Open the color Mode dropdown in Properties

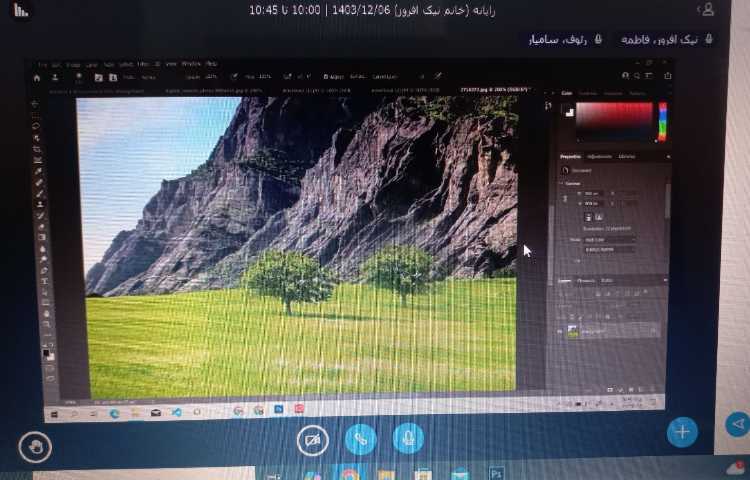point(610,240)
